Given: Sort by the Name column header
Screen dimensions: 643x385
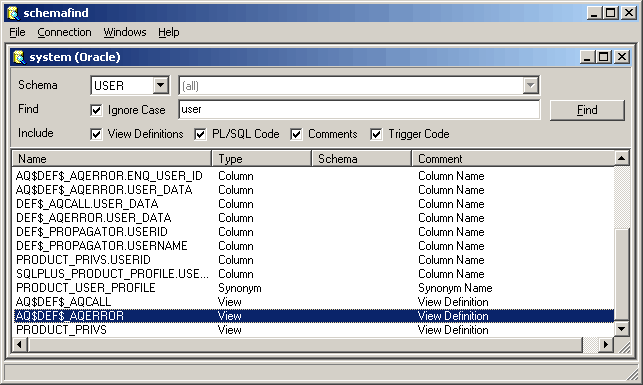Looking at the screenshot, I should tap(112, 159).
